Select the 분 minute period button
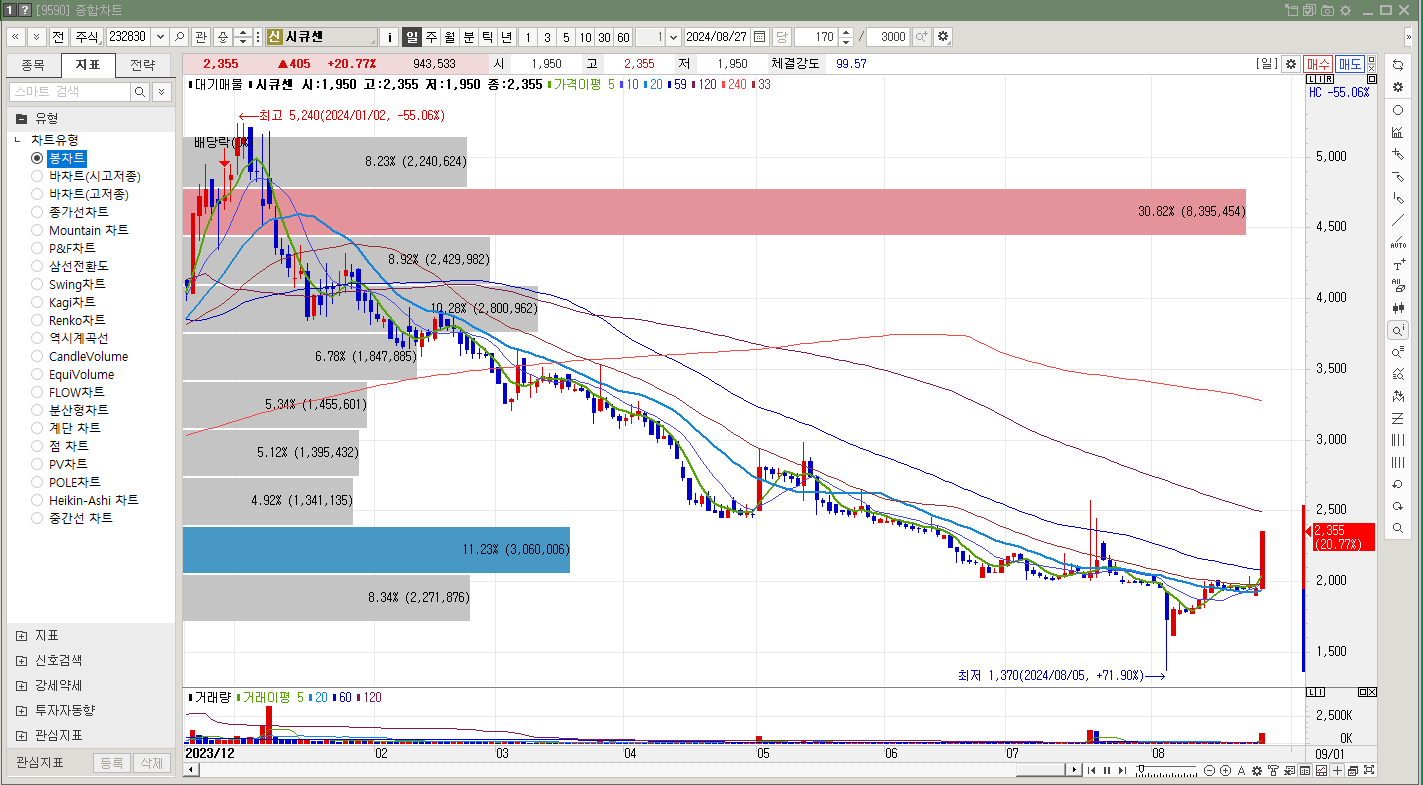 [469, 37]
